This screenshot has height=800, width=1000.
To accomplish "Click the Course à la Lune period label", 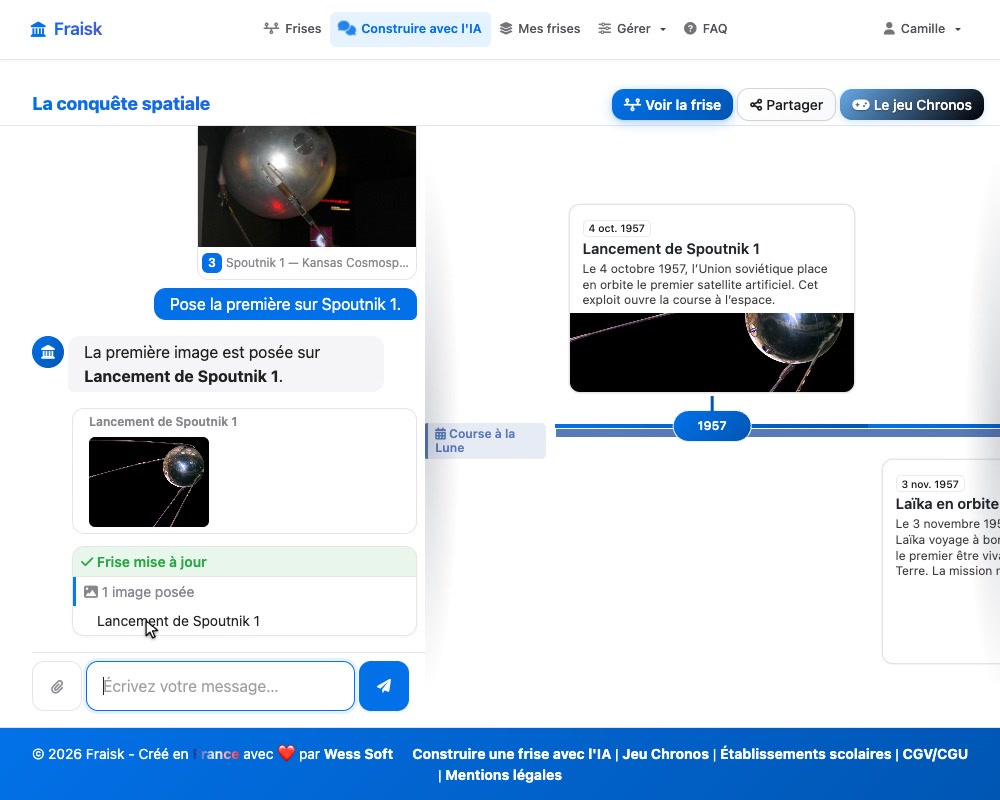I will (x=485, y=440).
